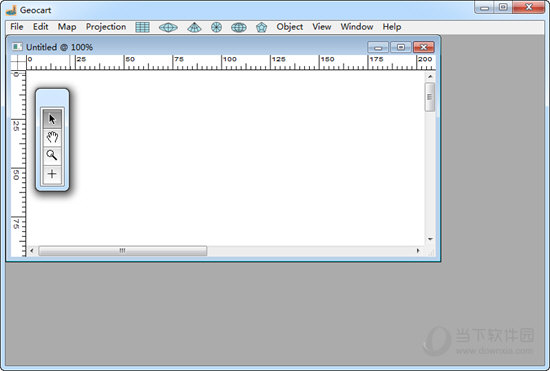Screen dimensions: 550x371
Task: Click the ruler origin box at corner
Action: (19, 62)
